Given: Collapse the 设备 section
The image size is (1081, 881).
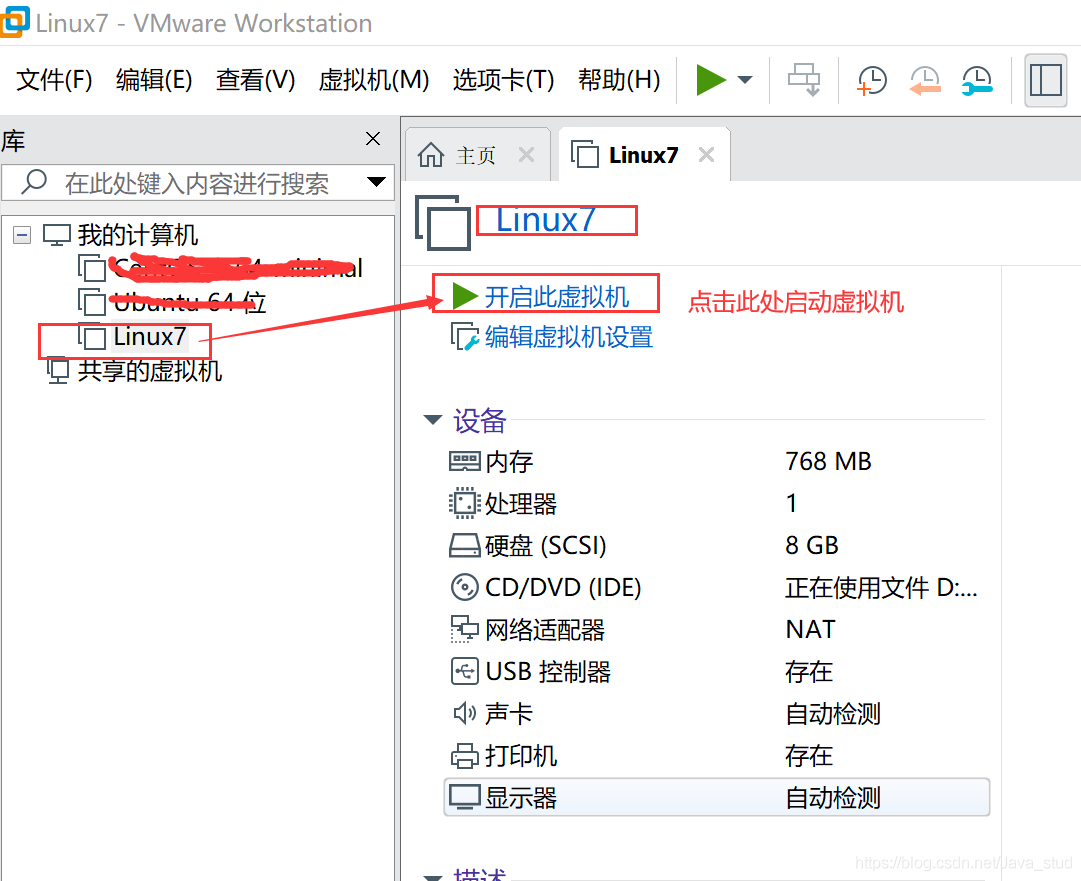Looking at the screenshot, I should pos(432,420).
